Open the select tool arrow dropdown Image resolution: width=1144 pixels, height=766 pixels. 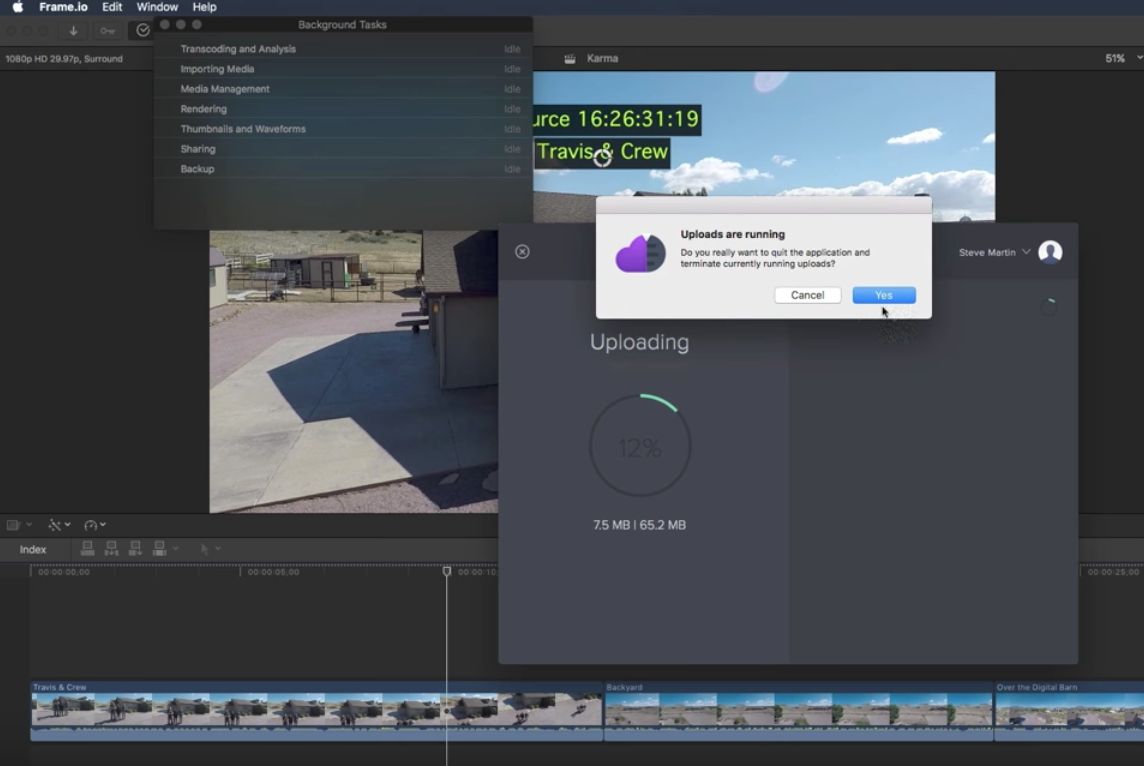[209, 549]
